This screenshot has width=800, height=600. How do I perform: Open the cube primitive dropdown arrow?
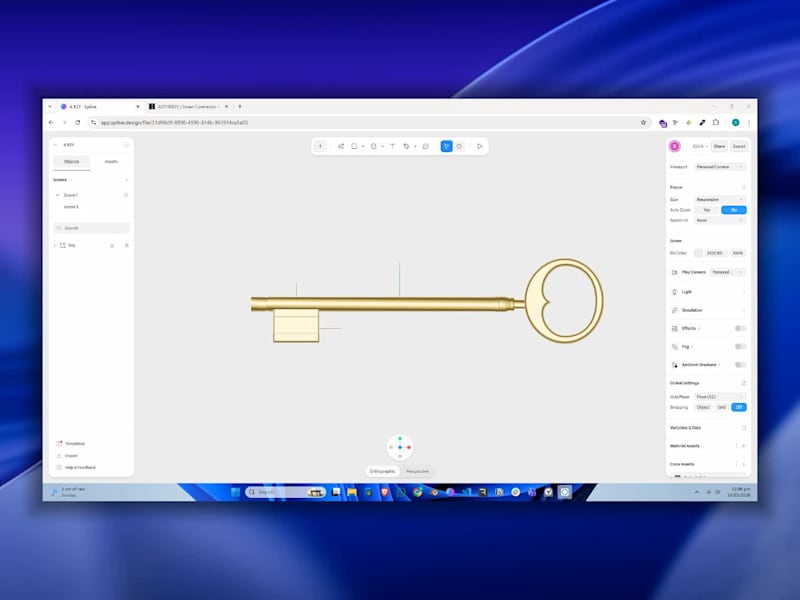[382, 147]
